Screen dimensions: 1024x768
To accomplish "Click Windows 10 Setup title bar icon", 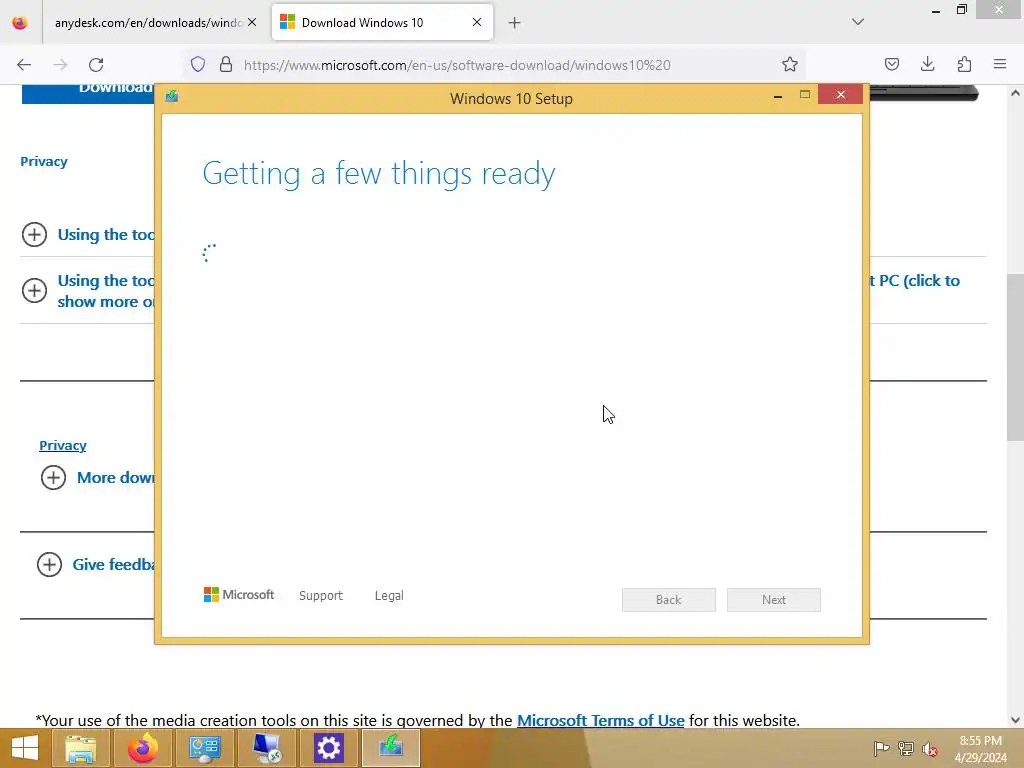I will tap(172, 97).
